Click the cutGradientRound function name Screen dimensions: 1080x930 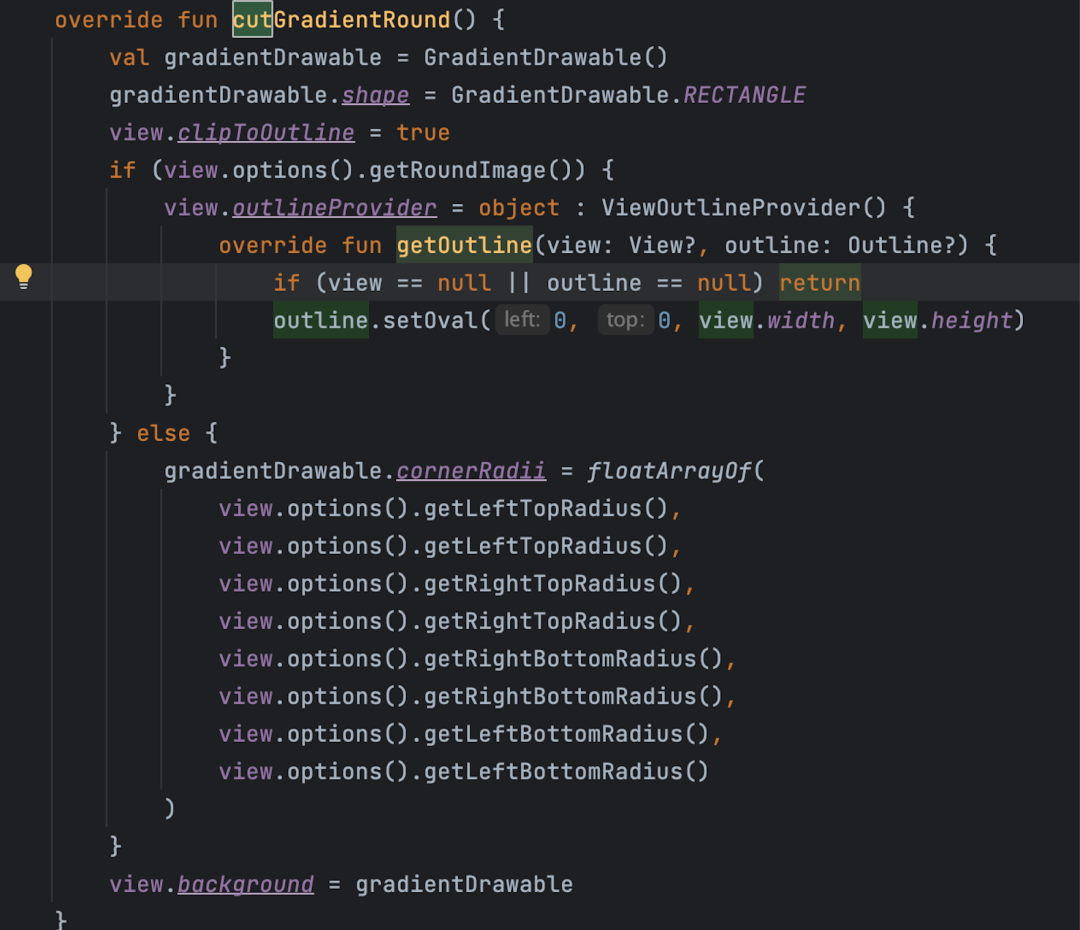coord(341,20)
